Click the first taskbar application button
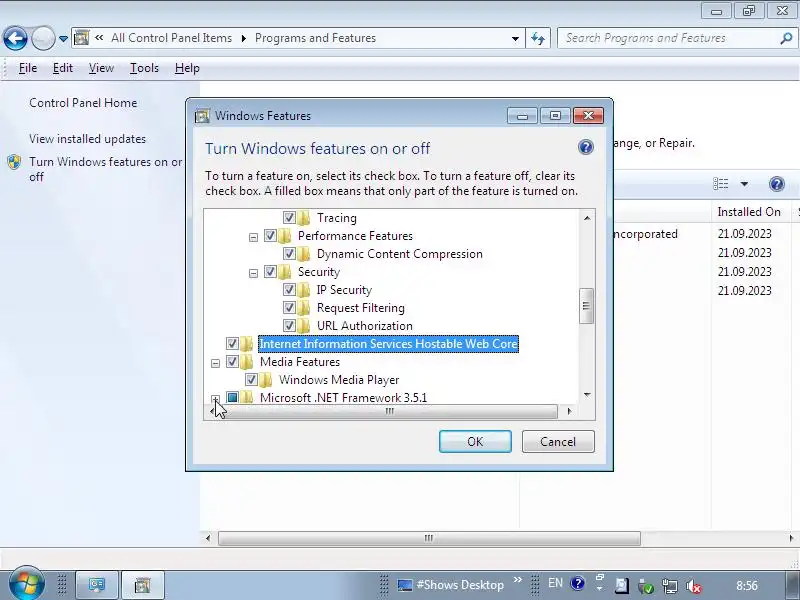The image size is (800, 600). tap(97, 585)
